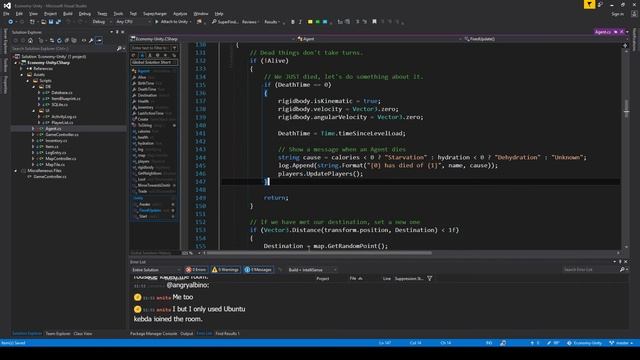Open the Reviews dropdown in toolbar
This screenshot has width=640, height=360.
tap(250, 22)
